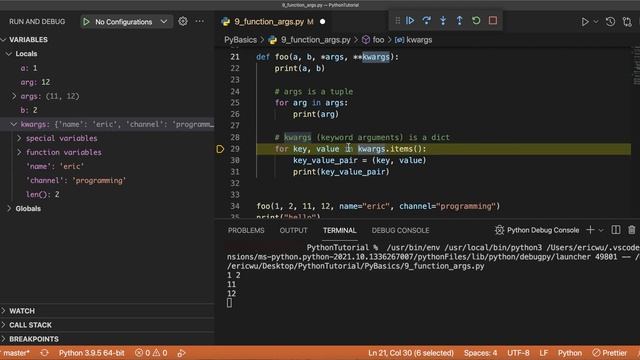The image size is (640, 360).
Task: Click the Prettier status bar item
Action: tap(610, 353)
